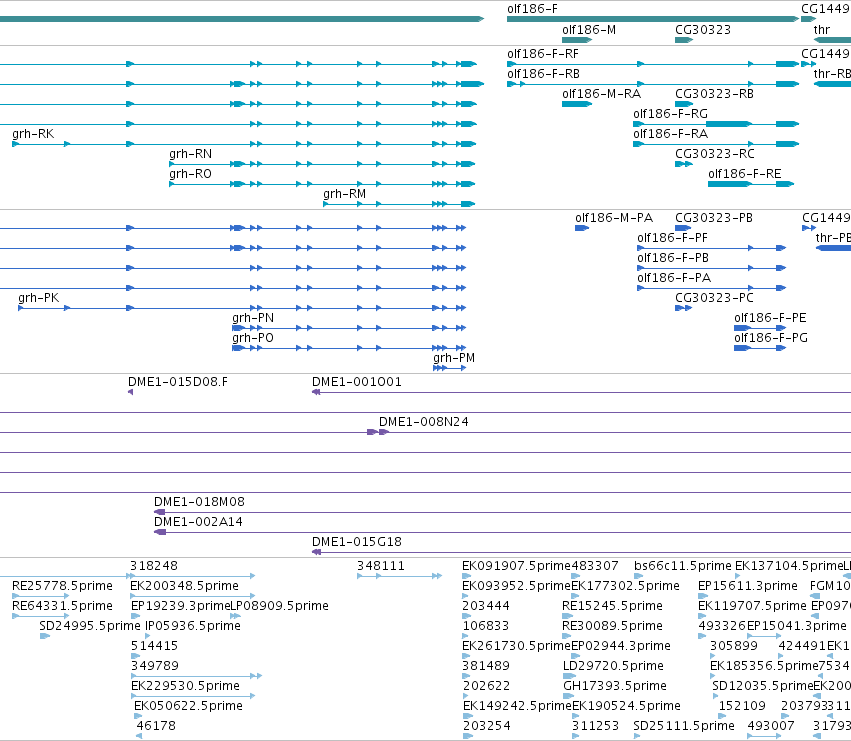This screenshot has width=851, height=741.
Task: Select clone DME1-001O01
Action: coord(357,382)
